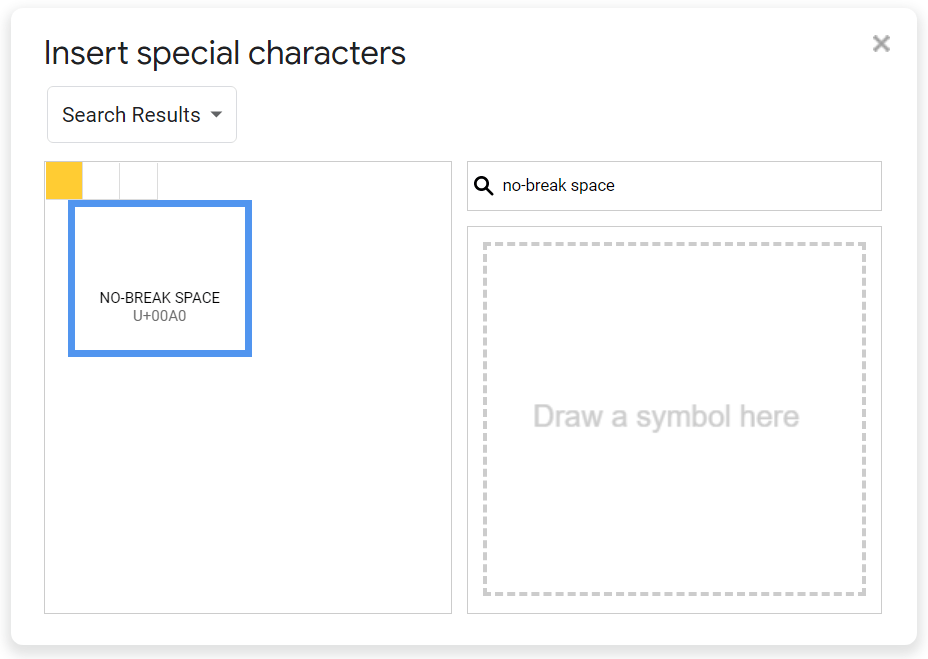Pick the second character result cell
Viewport: 928px width, 659px height.
(x=101, y=181)
